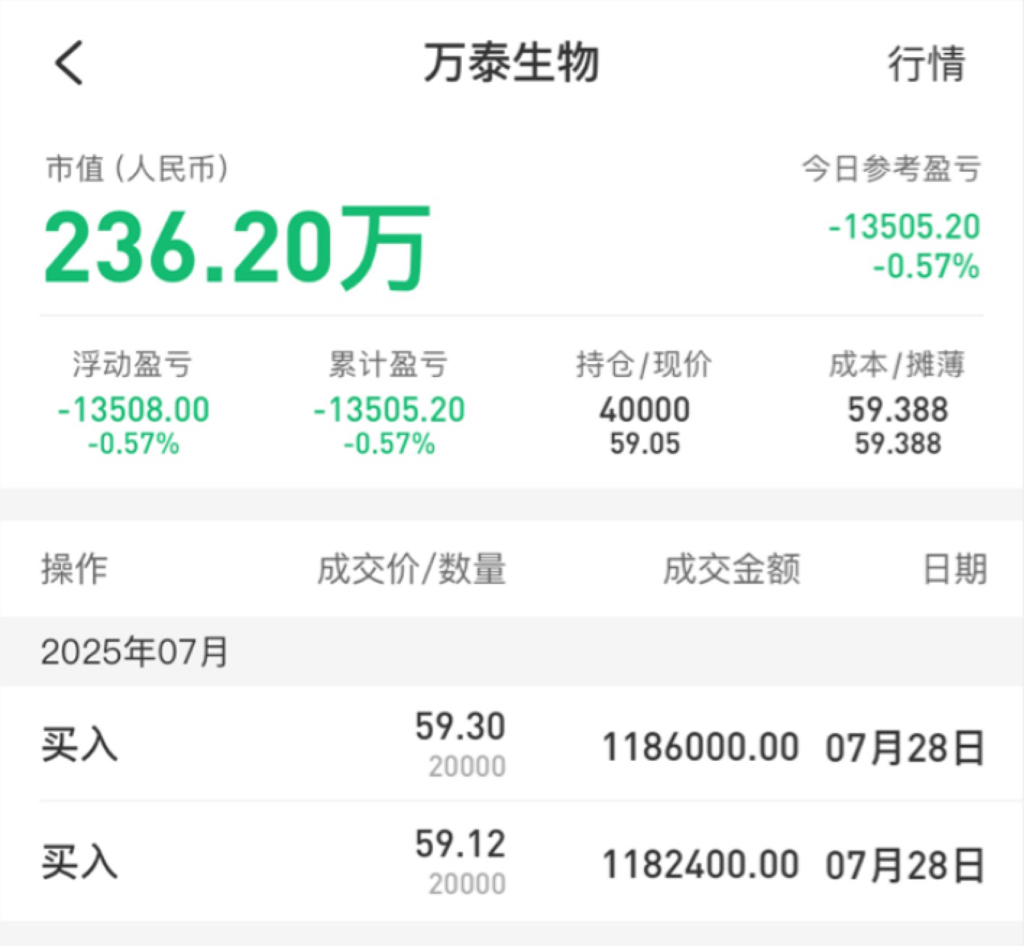The height and width of the screenshot is (946, 1024).
Task: Open the 买入 trade at price 59.12
Action: point(512,862)
